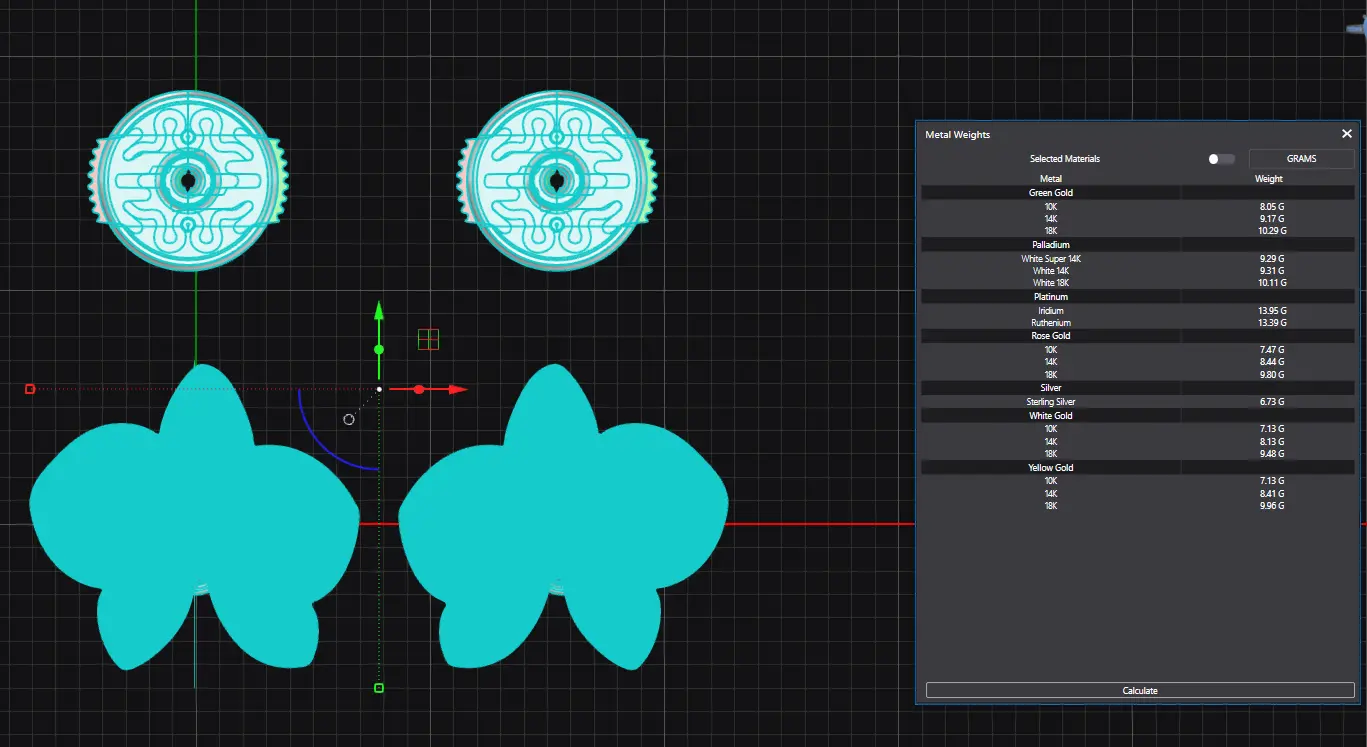
Task: Toggle the Selected Materials switch
Action: (x=1220, y=159)
